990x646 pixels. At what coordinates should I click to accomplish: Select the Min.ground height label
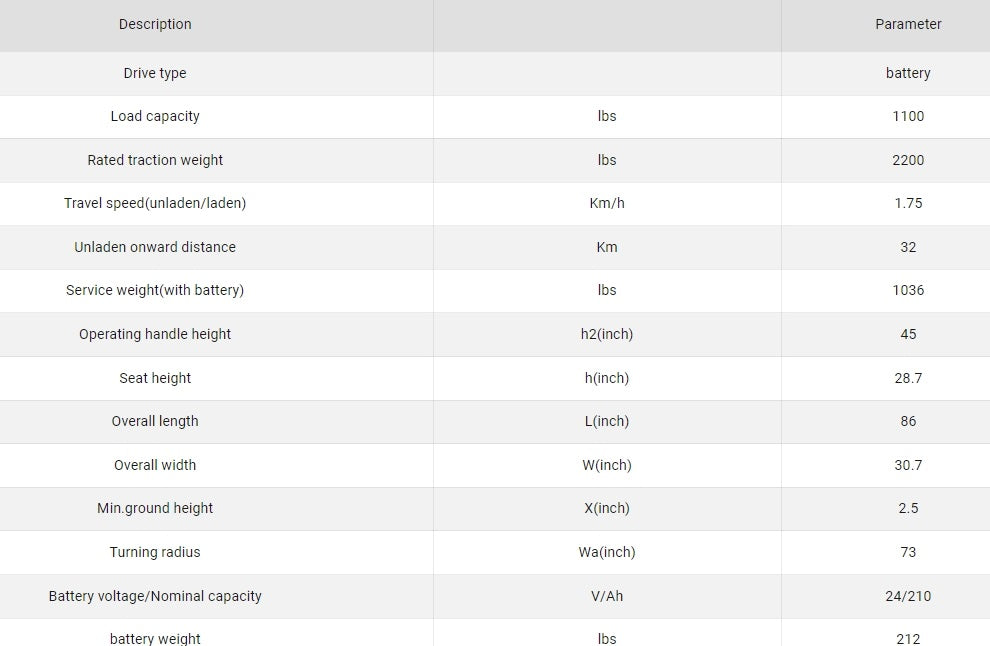155,508
